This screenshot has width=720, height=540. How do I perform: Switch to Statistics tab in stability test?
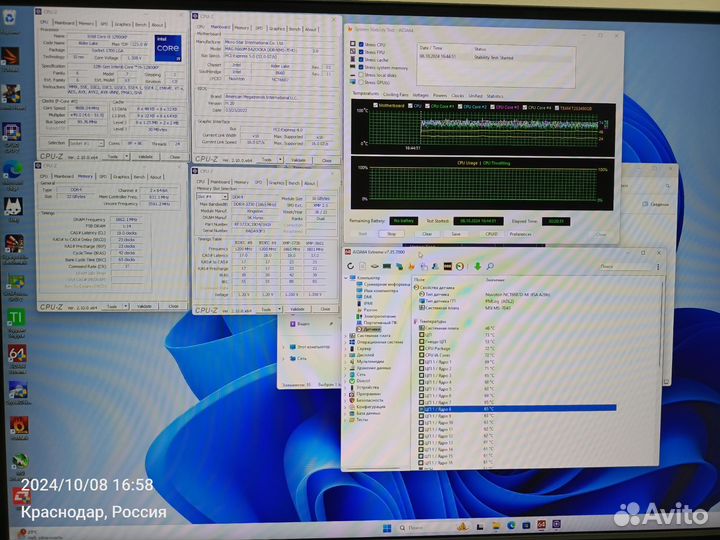click(x=495, y=96)
